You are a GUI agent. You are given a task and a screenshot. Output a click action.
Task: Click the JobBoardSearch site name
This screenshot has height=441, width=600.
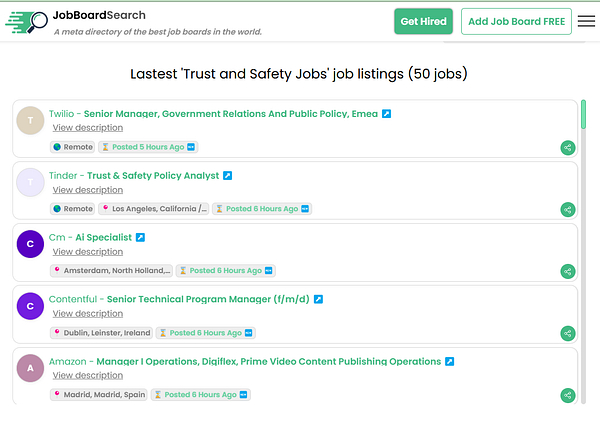click(99, 15)
